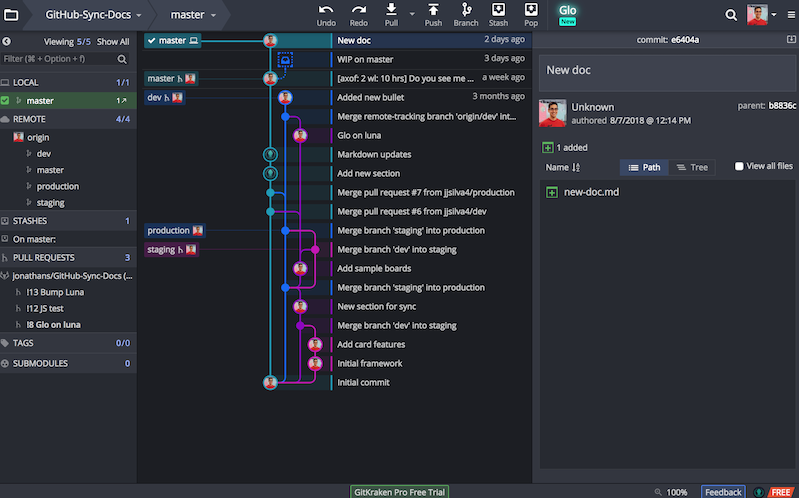The height and width of the screenshot is (498, 800).
Task: Select the WIP stash node in graph
Action: coord(285,60)
